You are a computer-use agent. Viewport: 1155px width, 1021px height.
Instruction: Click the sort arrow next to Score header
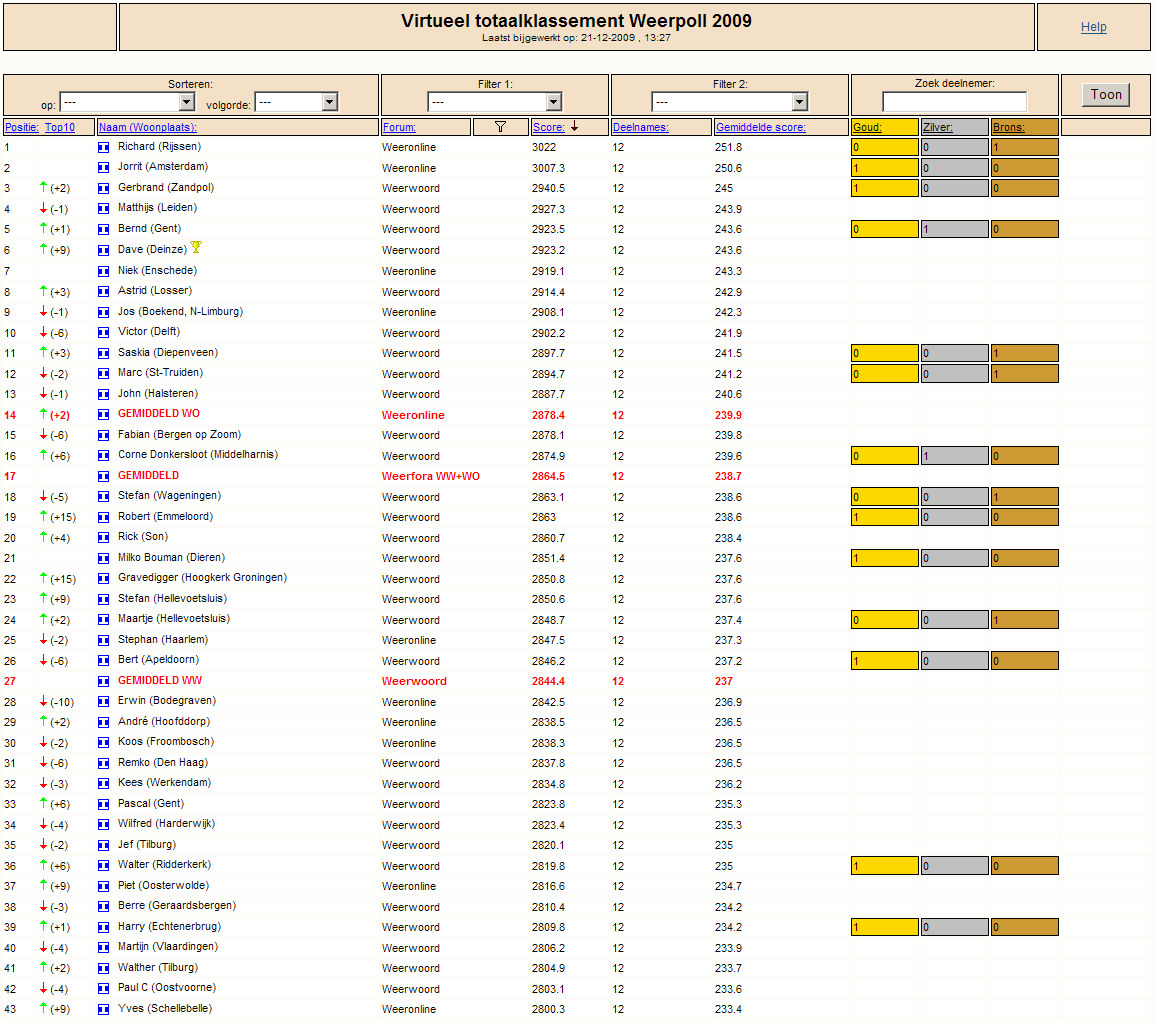(575, 127)
